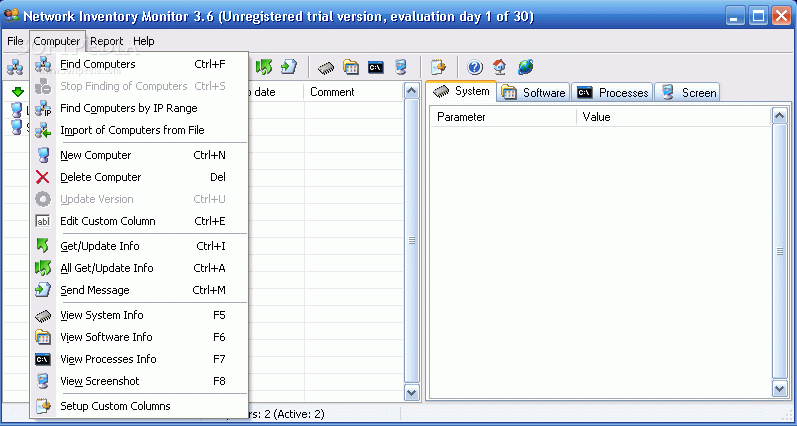Viewport: 797px width, 426px height.
Task: Click the Edit Custom Column abl icon
Action: click(x=43, y=221)
